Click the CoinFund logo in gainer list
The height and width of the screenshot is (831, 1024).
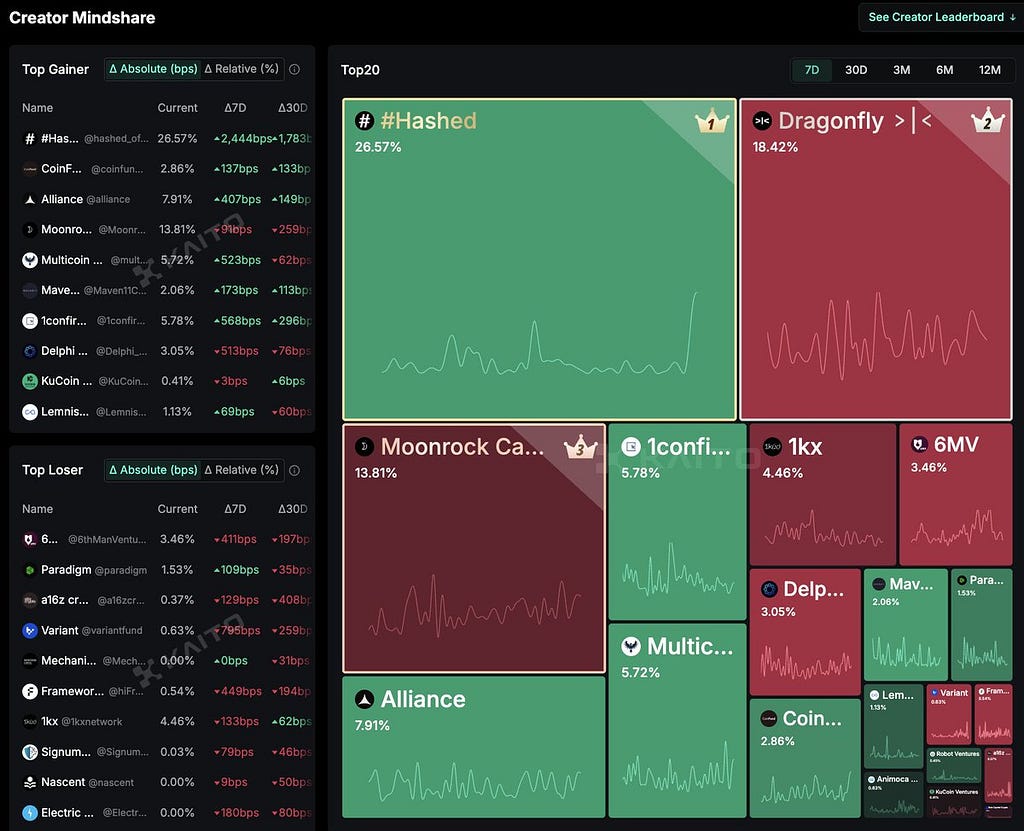pos(29,169)
